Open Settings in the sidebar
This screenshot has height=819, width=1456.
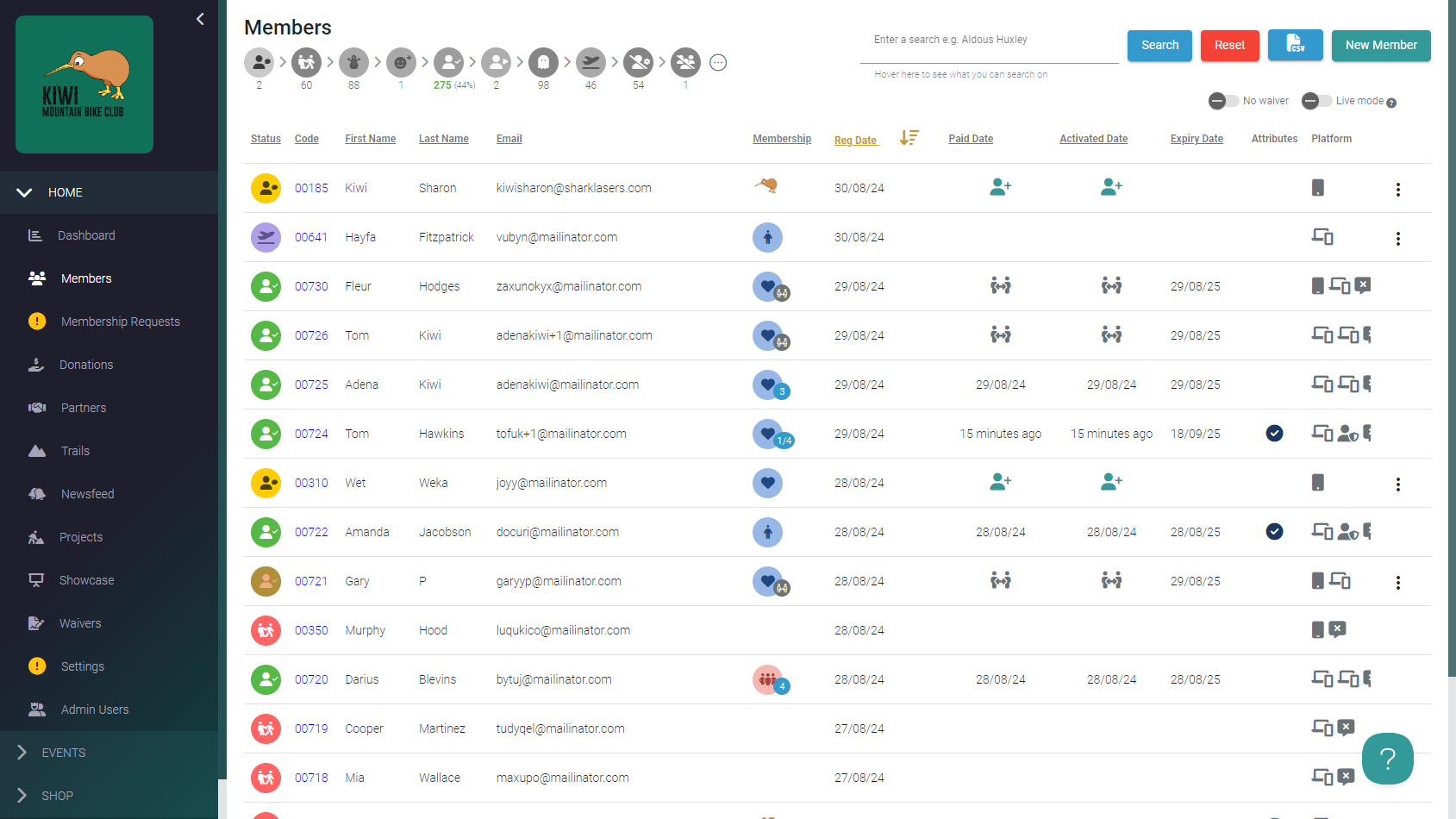tap(109, 666)
